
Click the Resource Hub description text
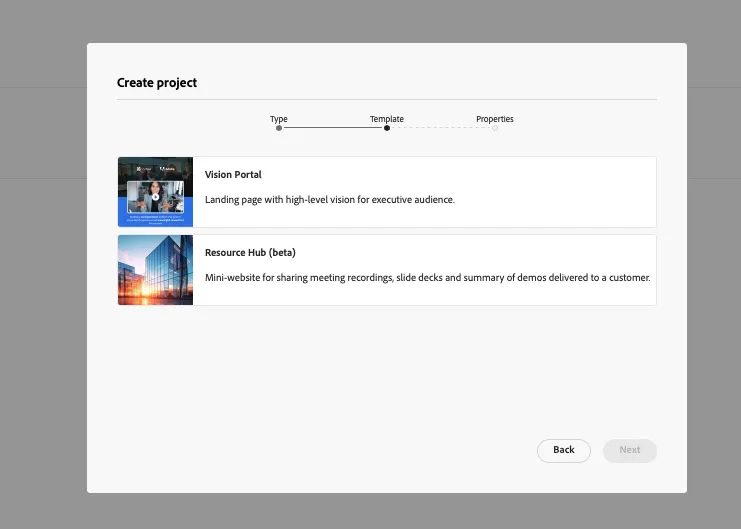coord(427,278)
